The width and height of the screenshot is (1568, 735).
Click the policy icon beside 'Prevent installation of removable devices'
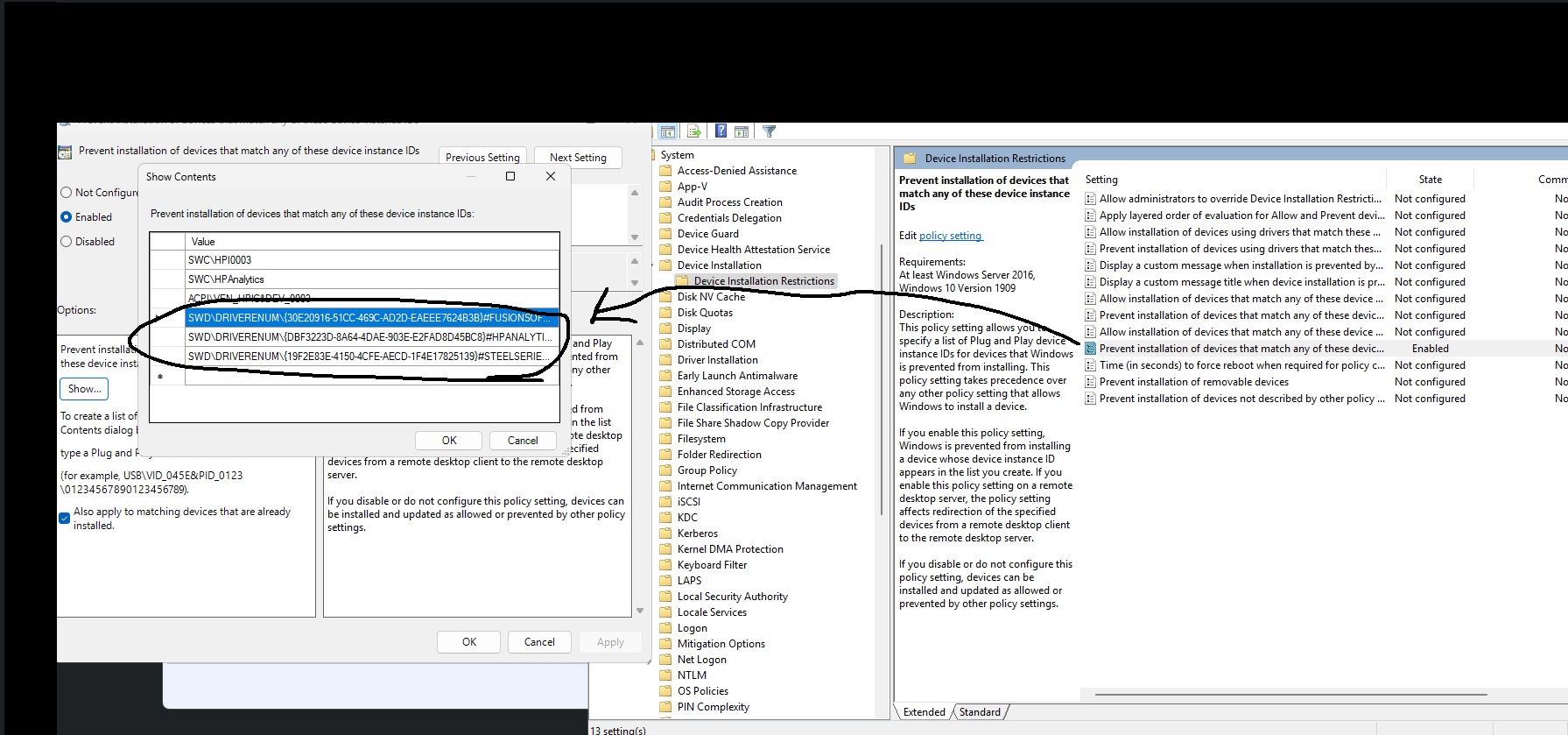tap(1091, 382)
